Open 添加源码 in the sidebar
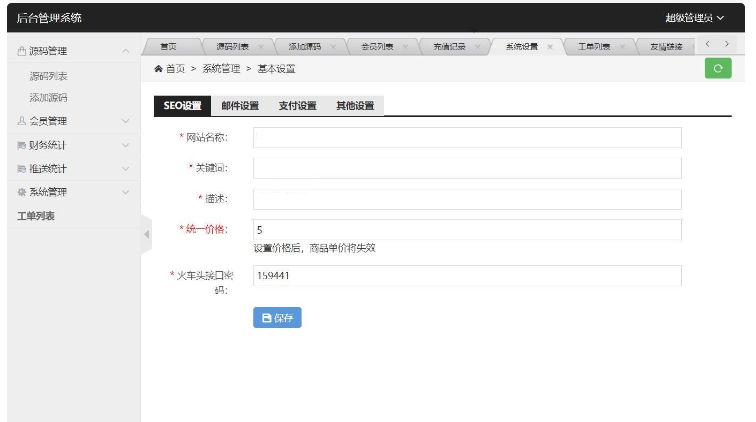The height and width of the screenshot is (422, 756). click(48, 98)
